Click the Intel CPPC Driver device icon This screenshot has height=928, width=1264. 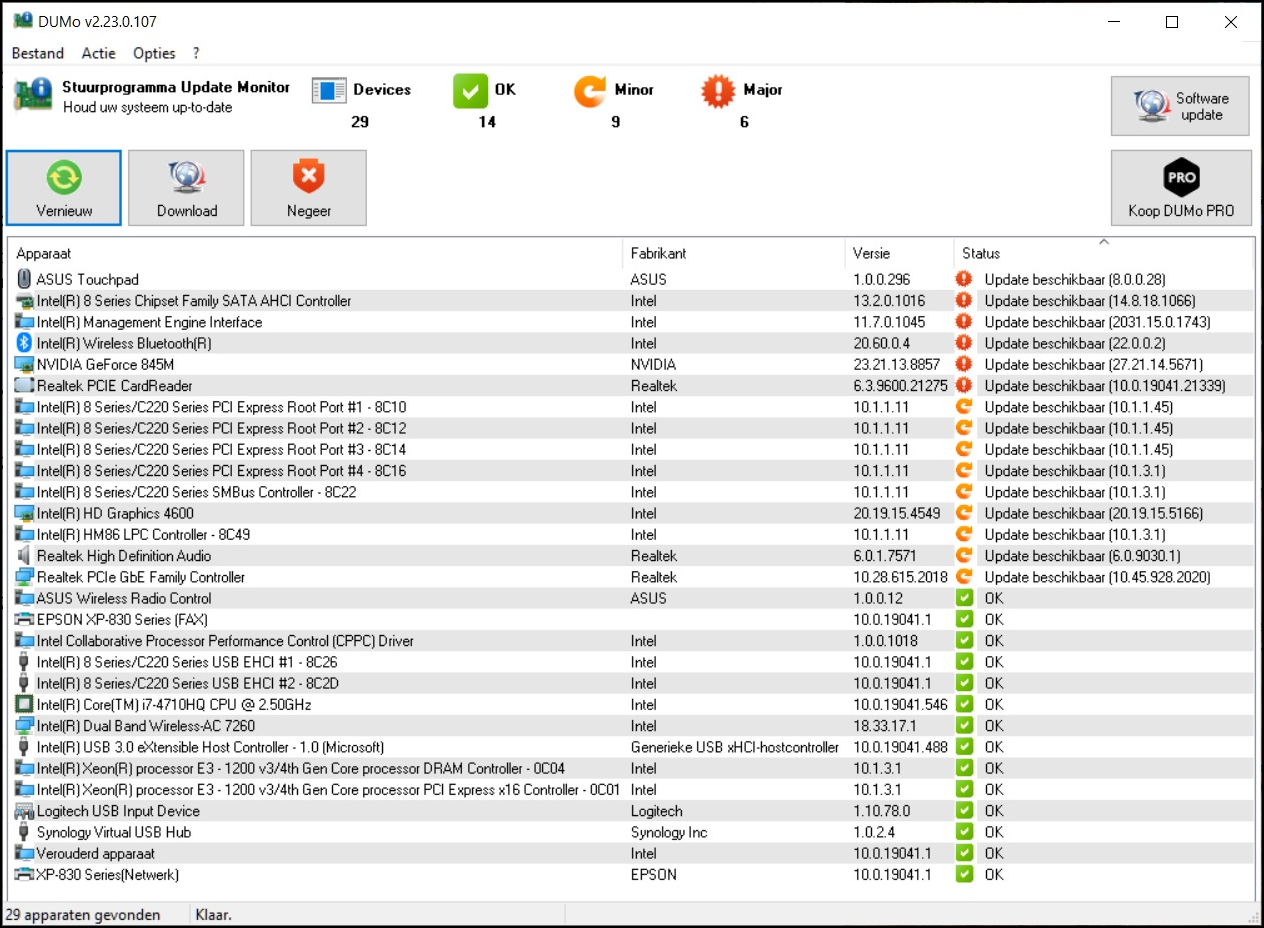(25, 641)
